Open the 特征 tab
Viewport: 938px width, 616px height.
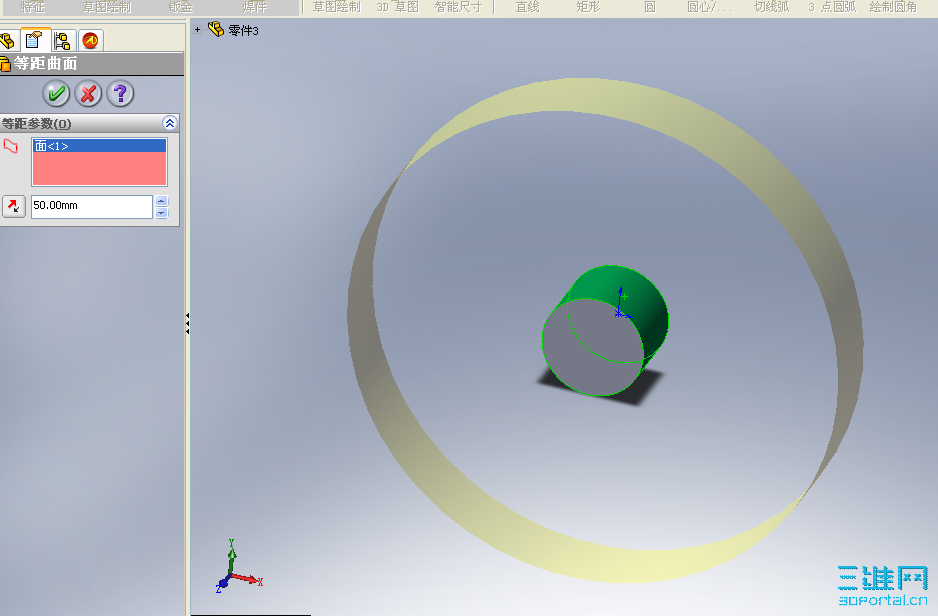click(x=33, y=7)
